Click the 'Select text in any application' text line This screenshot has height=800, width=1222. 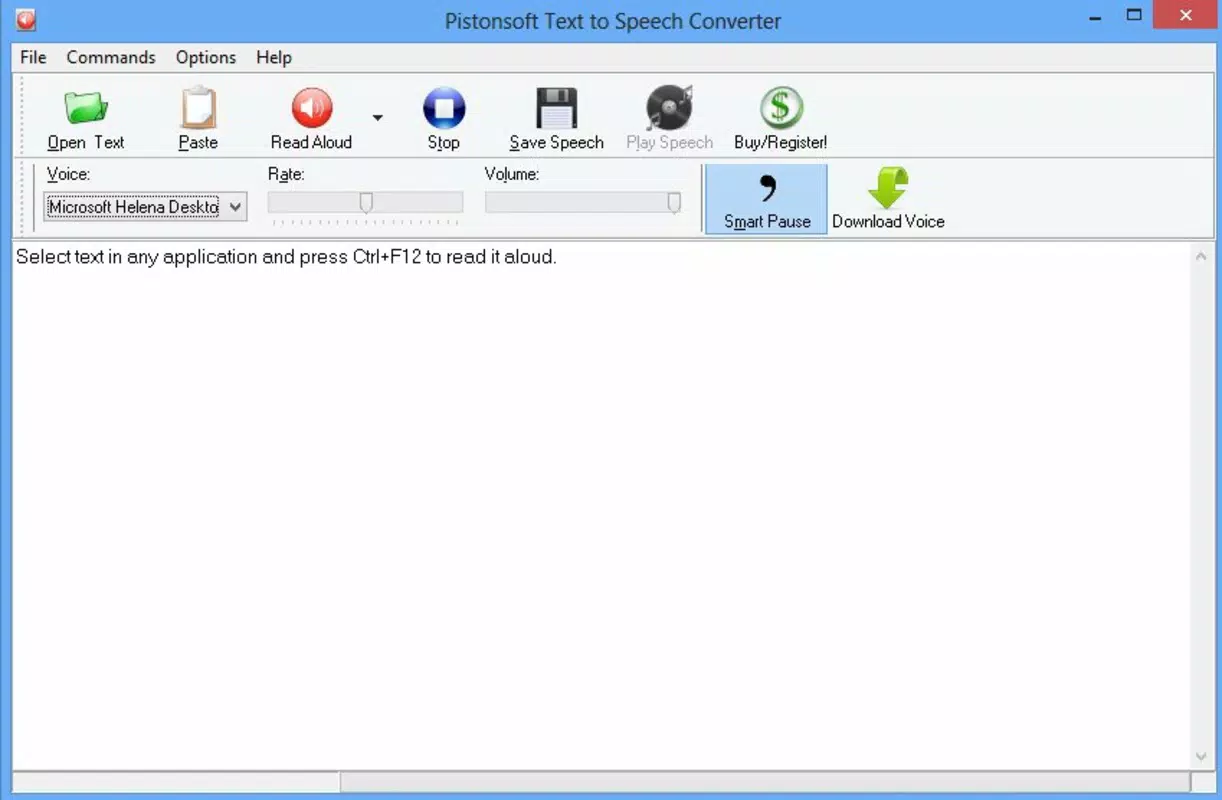coord(286,257)
